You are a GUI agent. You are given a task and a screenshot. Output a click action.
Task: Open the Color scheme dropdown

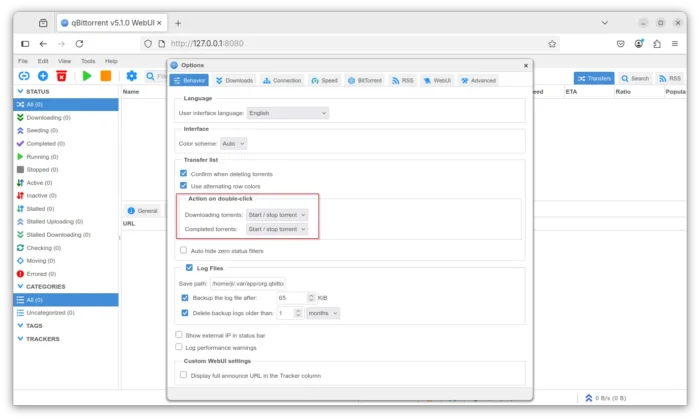click(x=233, y=143)
